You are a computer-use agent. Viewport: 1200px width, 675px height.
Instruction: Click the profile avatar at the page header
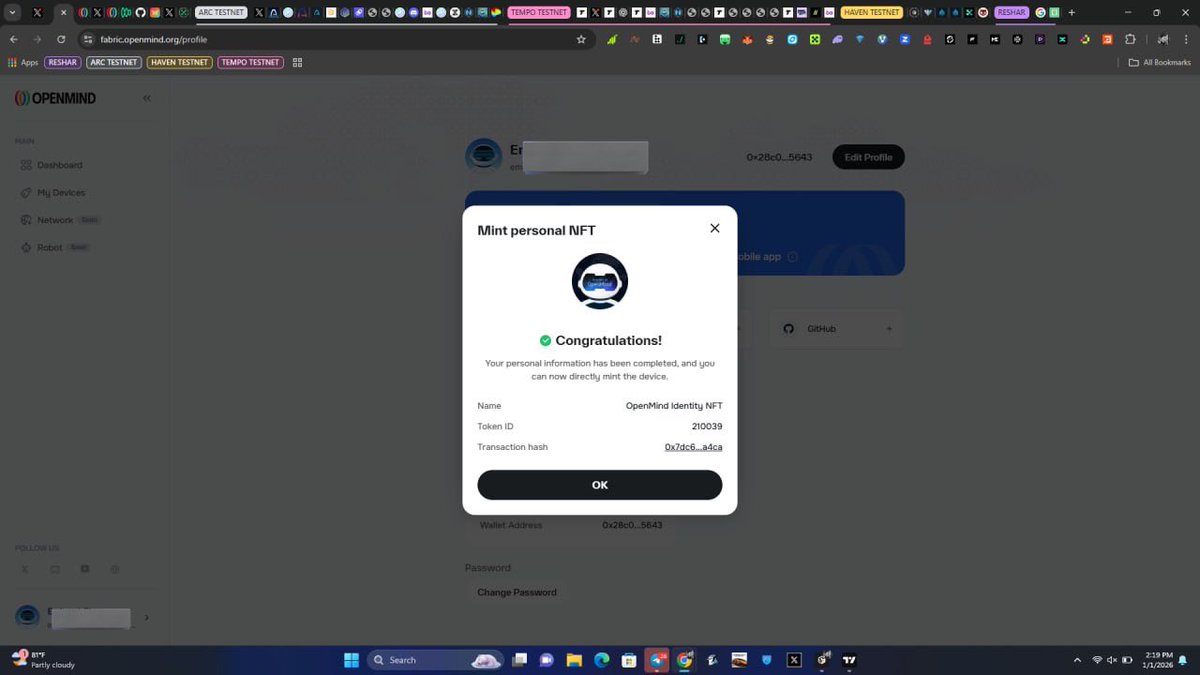tap(484, 157)
